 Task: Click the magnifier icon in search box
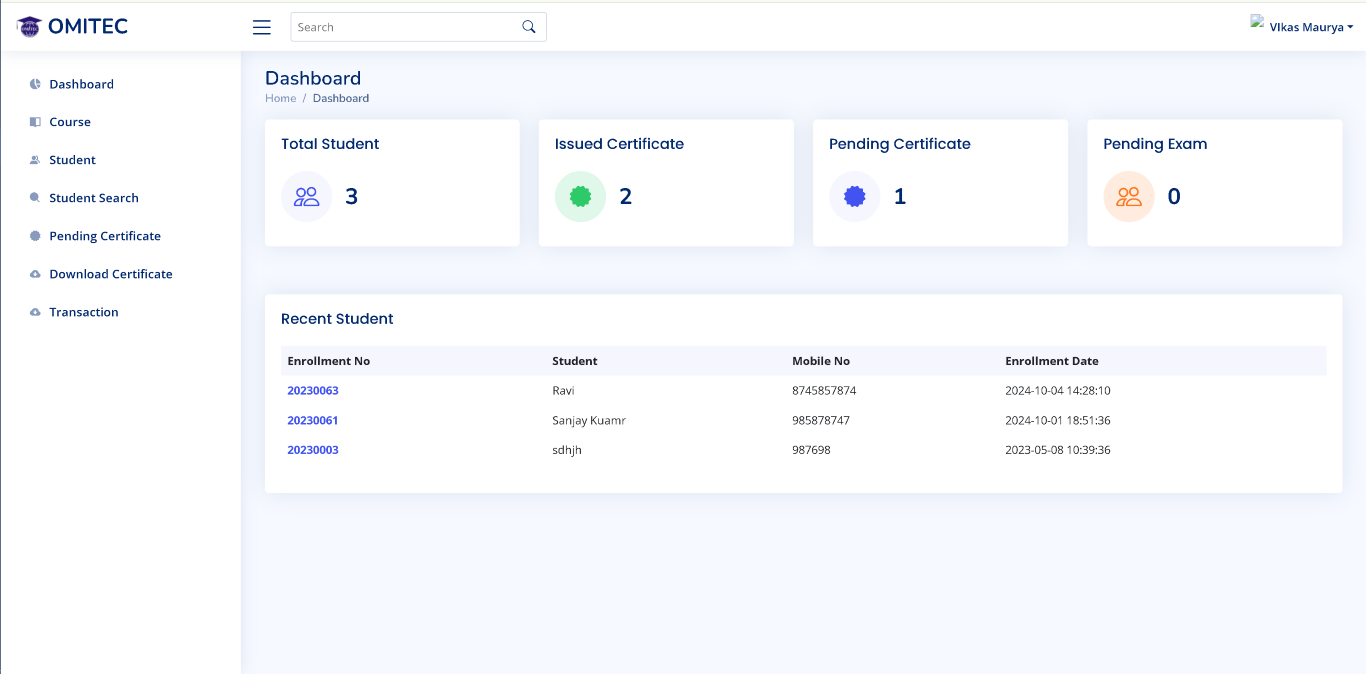click(x=529, y=27)
